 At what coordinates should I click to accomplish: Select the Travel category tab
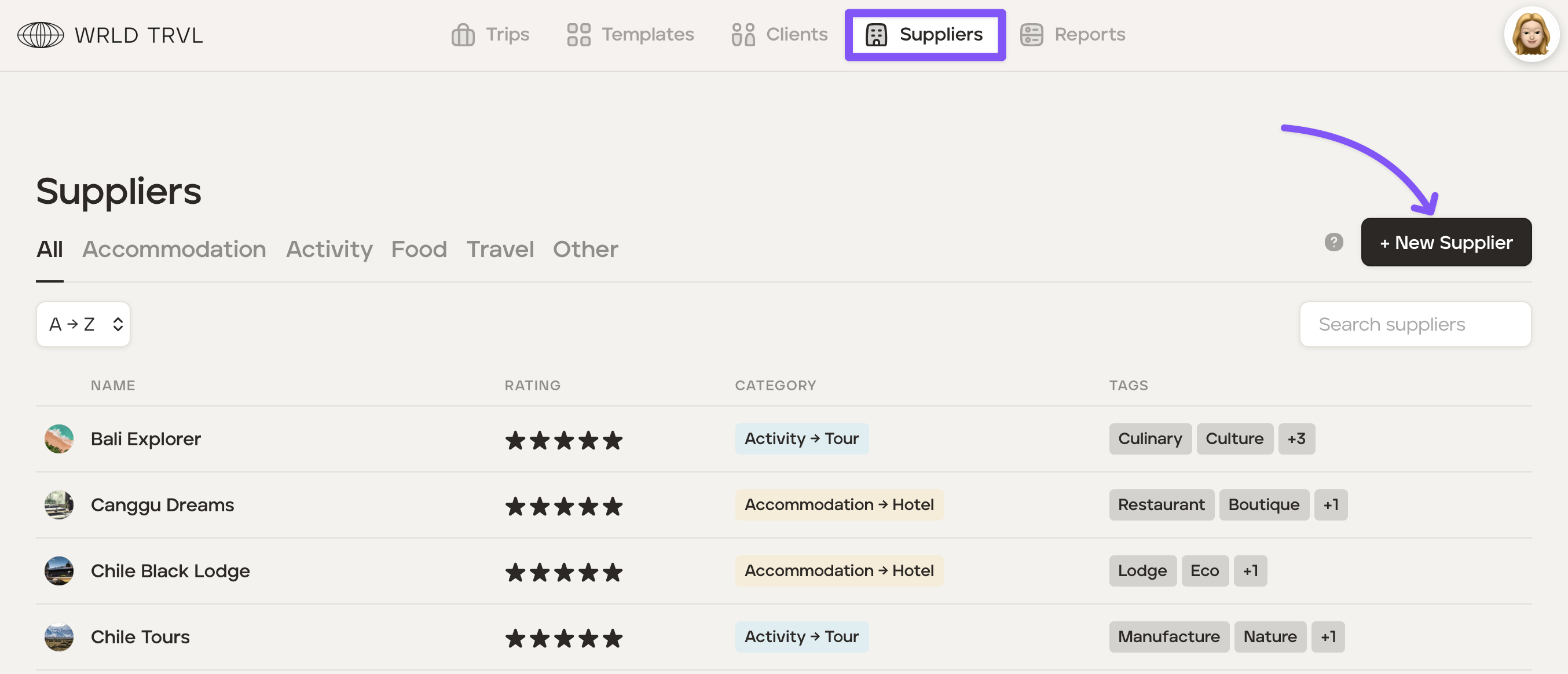[500, 249]
